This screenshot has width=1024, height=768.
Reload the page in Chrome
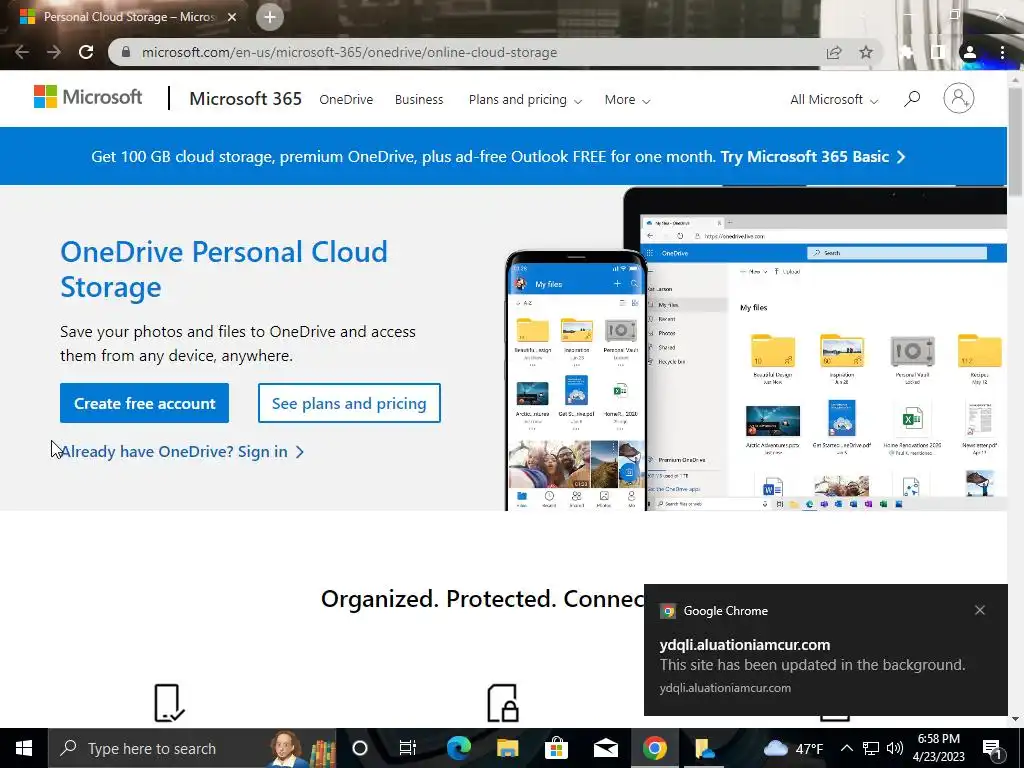pos(86,52)
